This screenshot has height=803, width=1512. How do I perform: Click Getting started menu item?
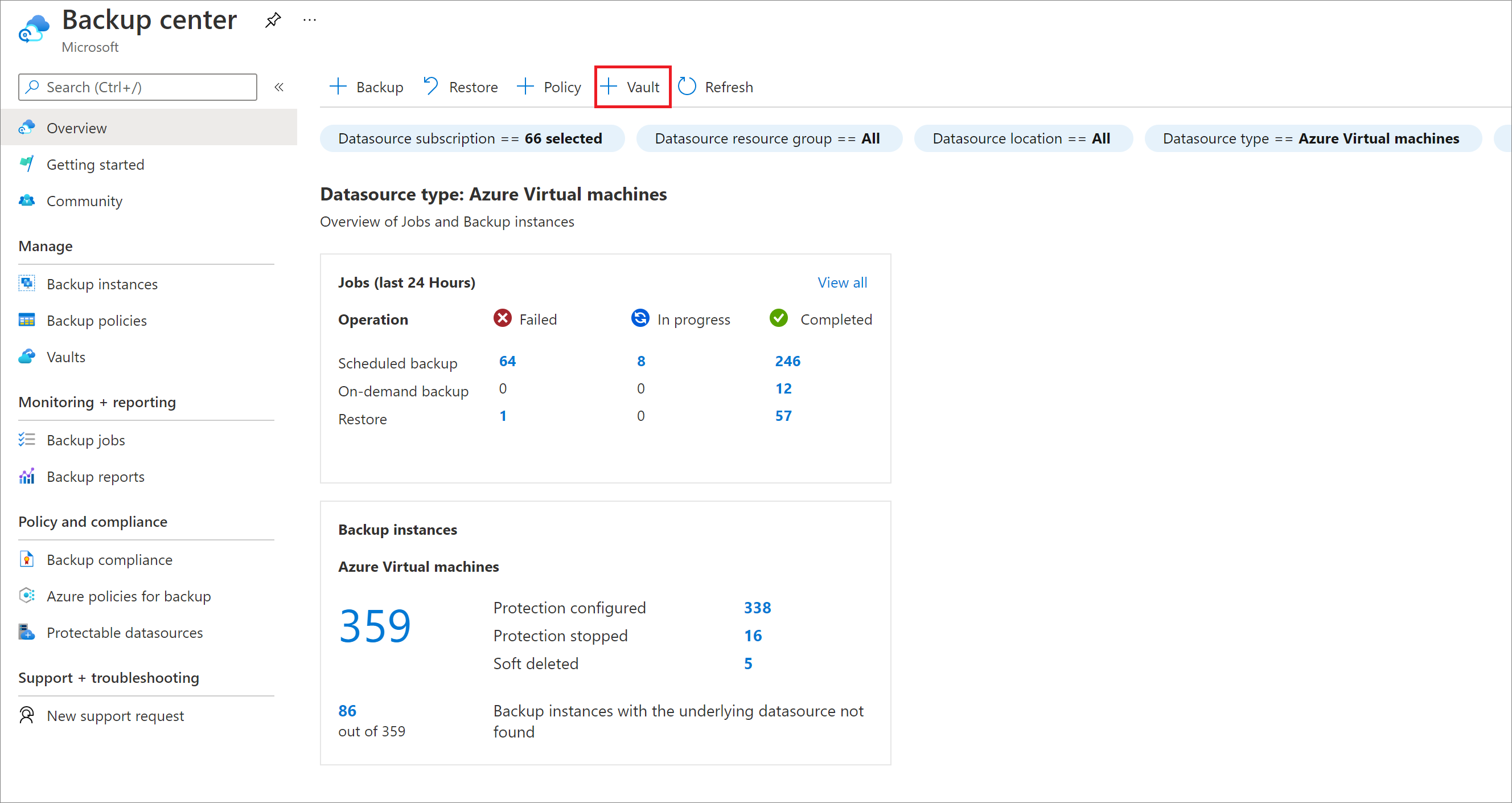[x=96, y=163]
